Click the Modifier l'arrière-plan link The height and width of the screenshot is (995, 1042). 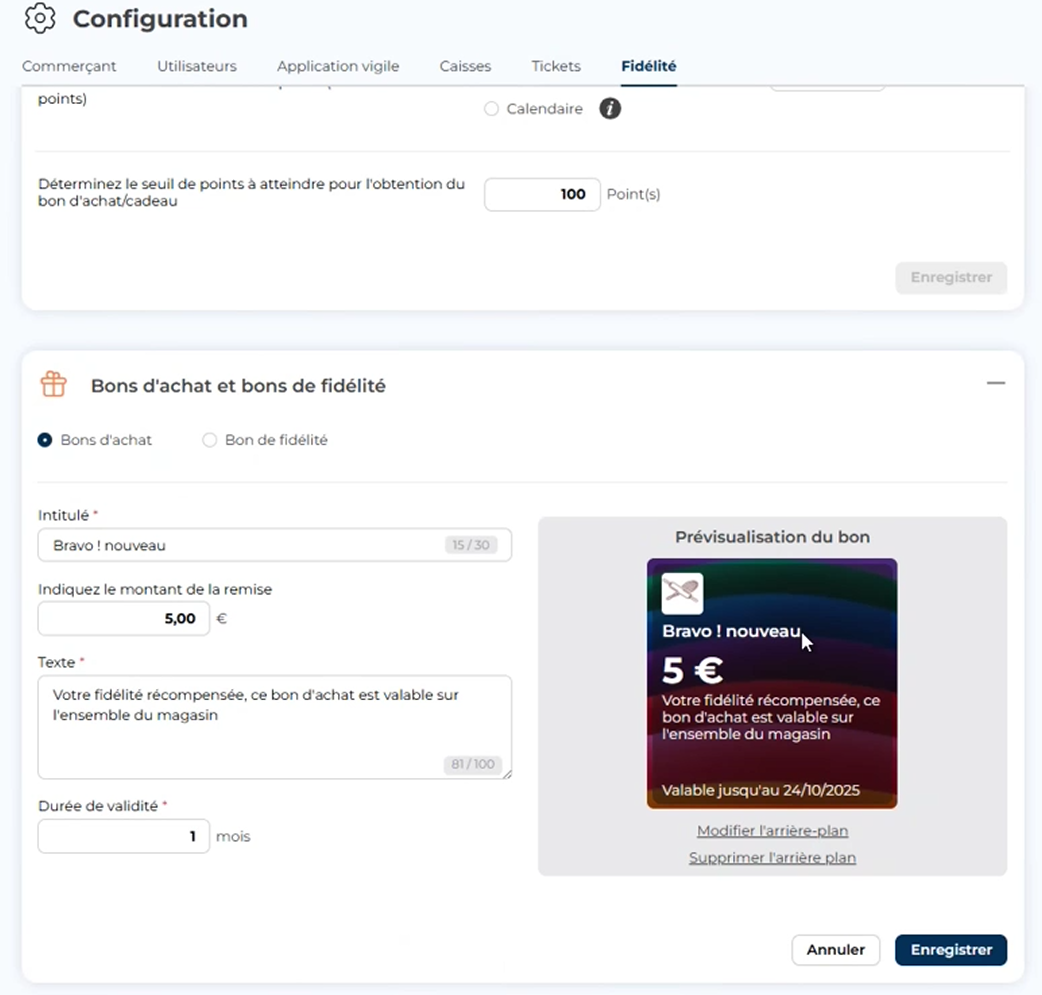point(772,831)
